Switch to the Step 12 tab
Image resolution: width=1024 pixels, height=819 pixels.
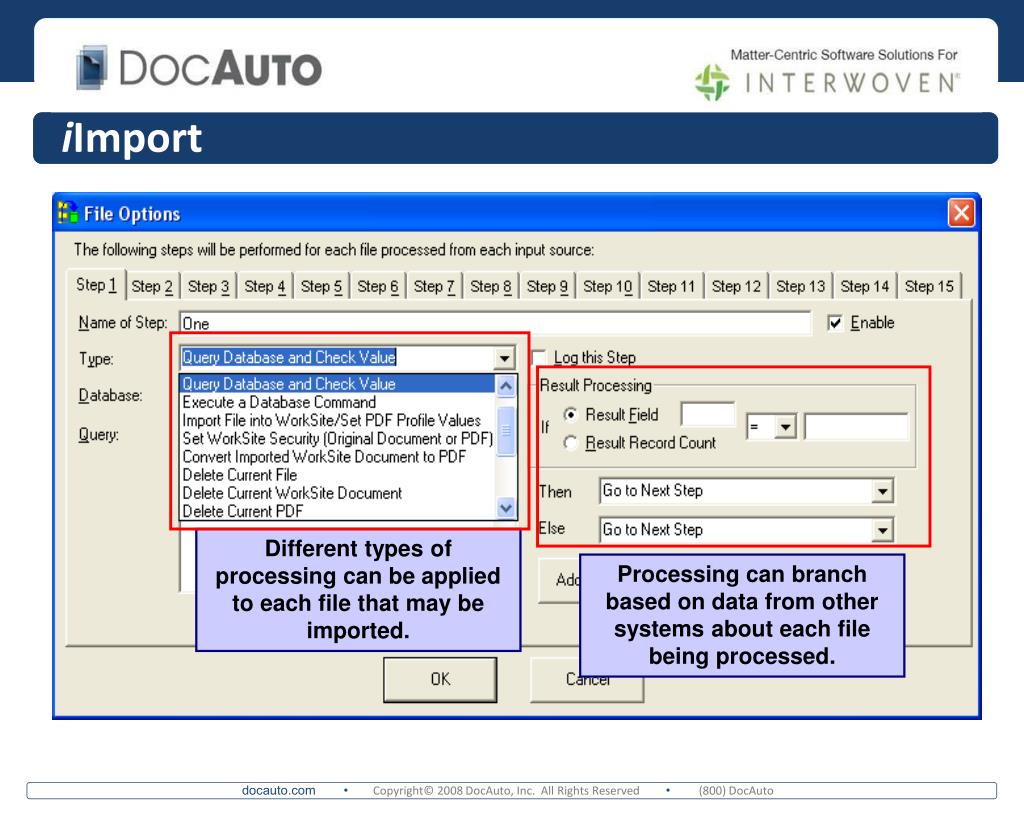point(736,286)
